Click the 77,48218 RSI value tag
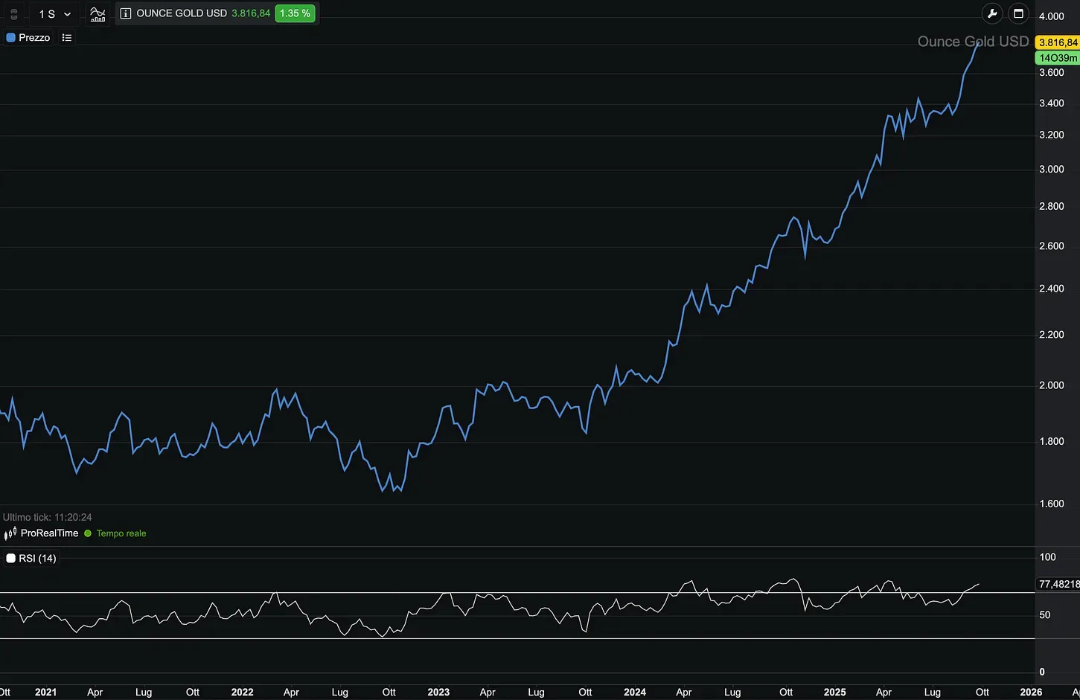 [x=1059, y=584]
